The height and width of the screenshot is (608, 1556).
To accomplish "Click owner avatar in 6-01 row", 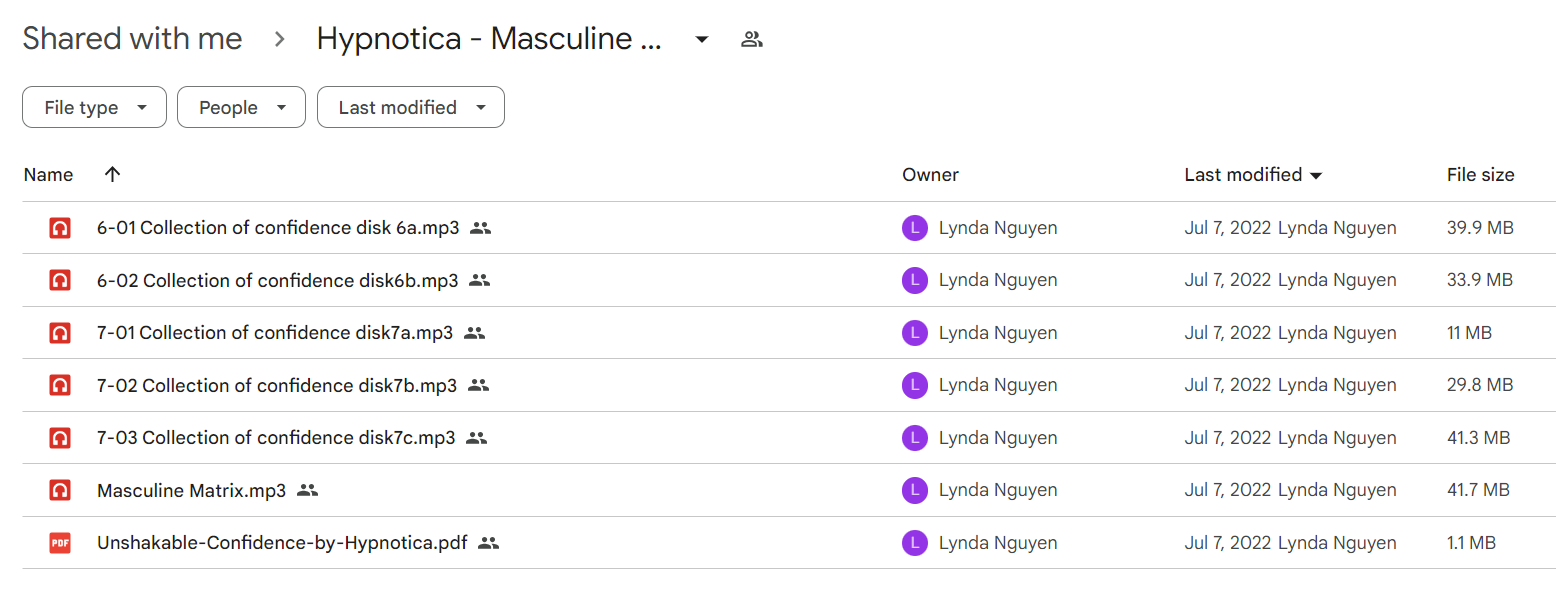I will pyautogui.click(x=914, y=228).
